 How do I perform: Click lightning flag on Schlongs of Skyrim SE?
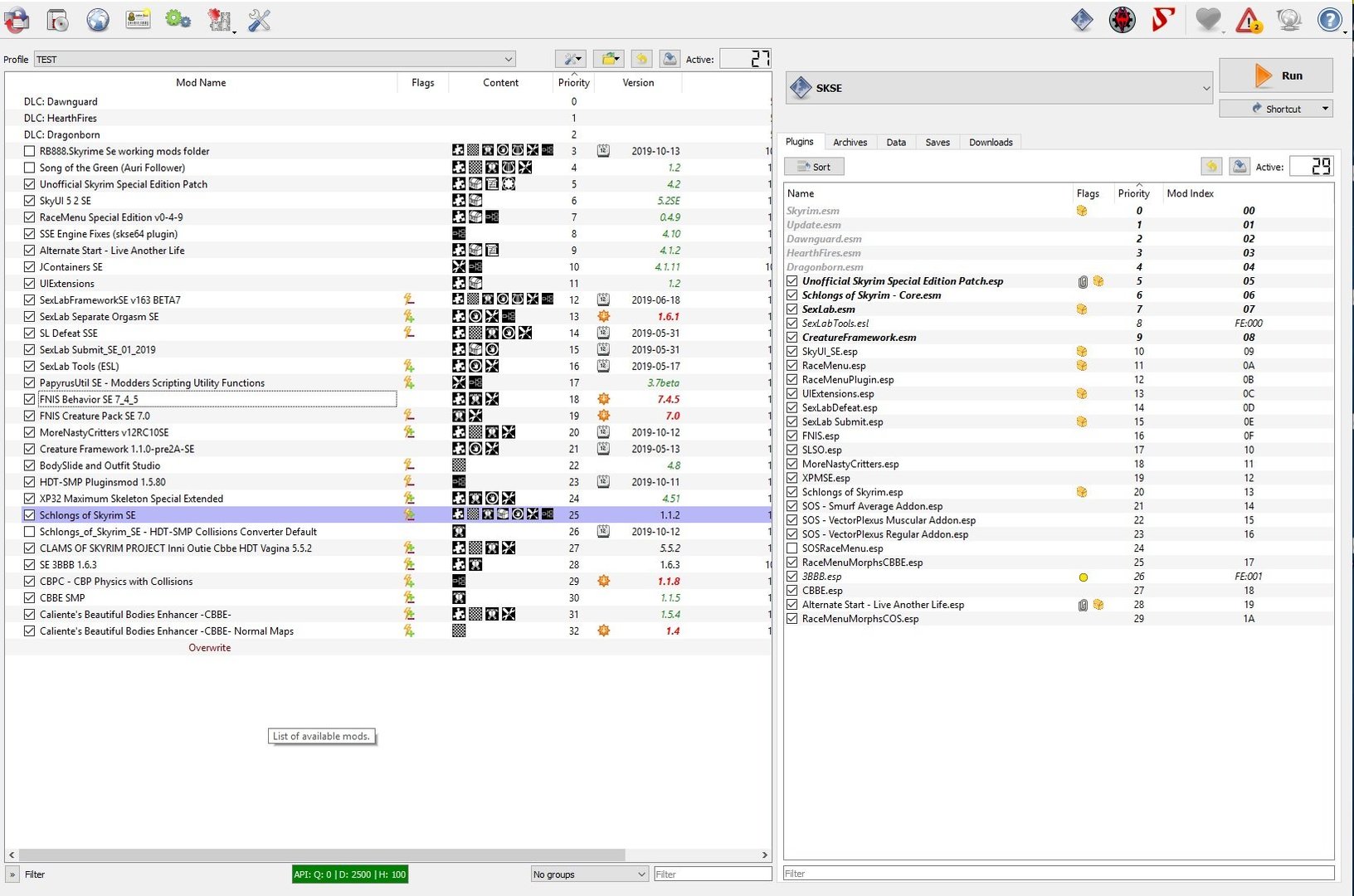[x=409, y=514]
